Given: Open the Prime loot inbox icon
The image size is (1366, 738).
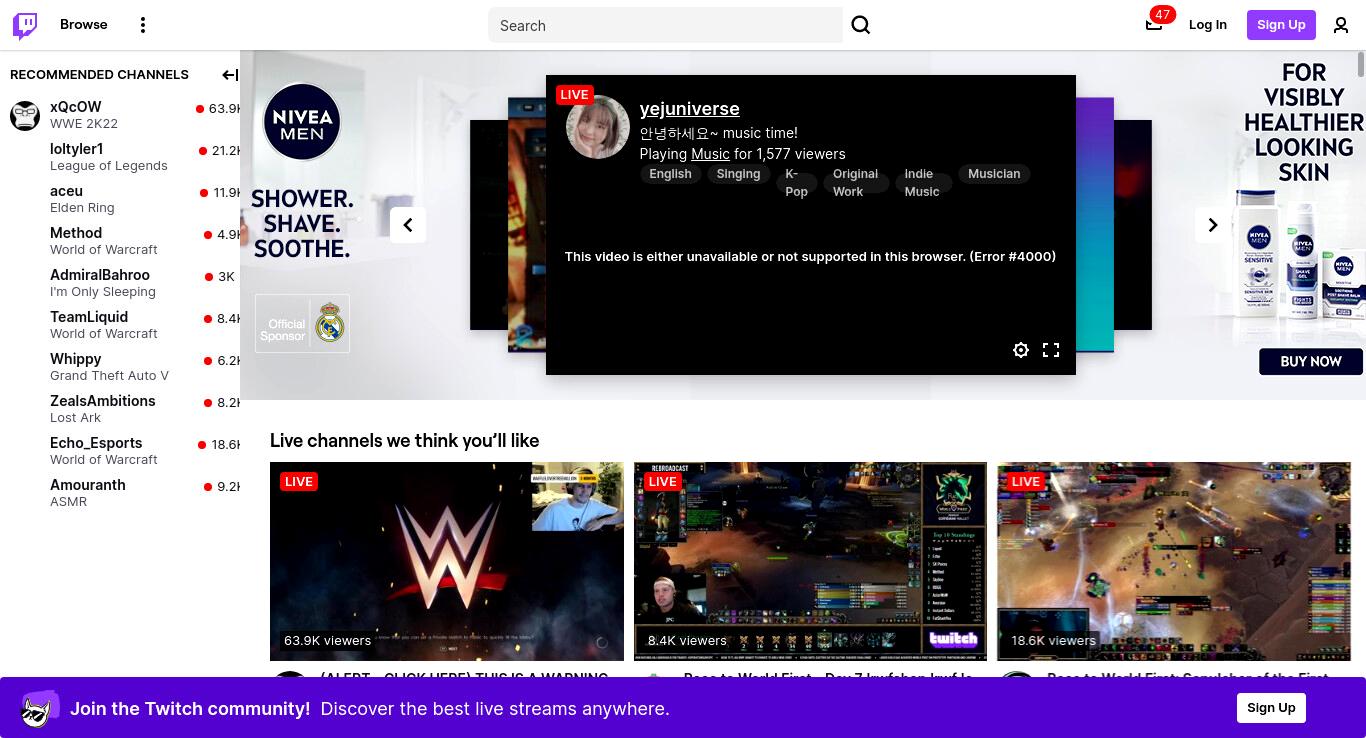Looking at the screenshot, I should [1154, 25].
